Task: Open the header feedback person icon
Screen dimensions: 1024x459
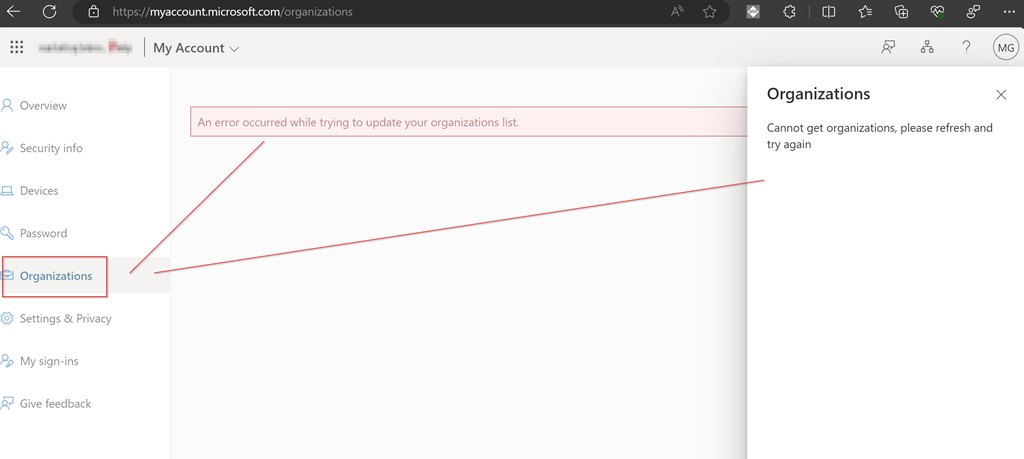Action: pyautogui.click(x=888, y=47)
